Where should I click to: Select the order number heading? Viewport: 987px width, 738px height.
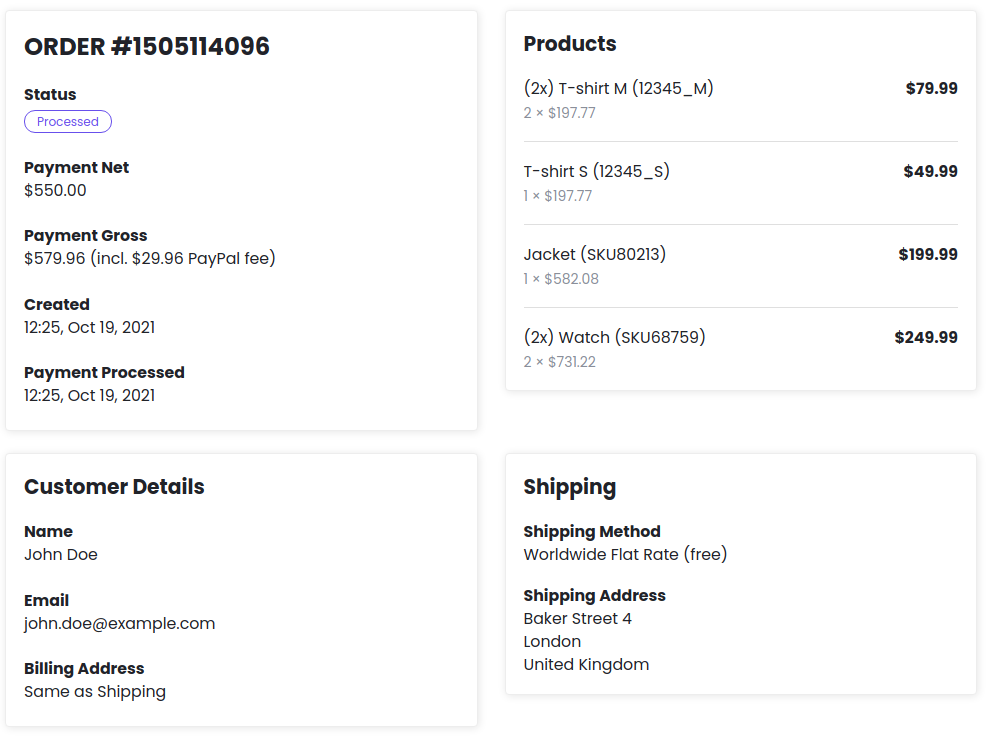147,47
